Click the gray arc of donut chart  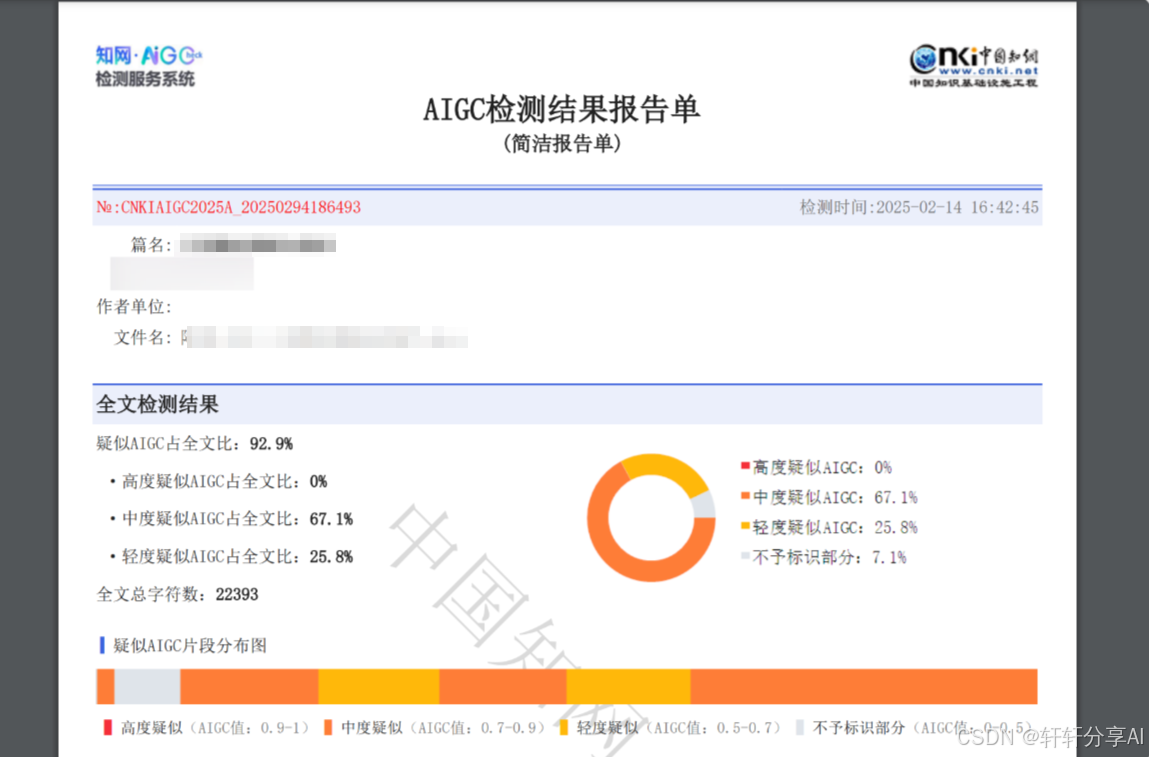point(704,505)
